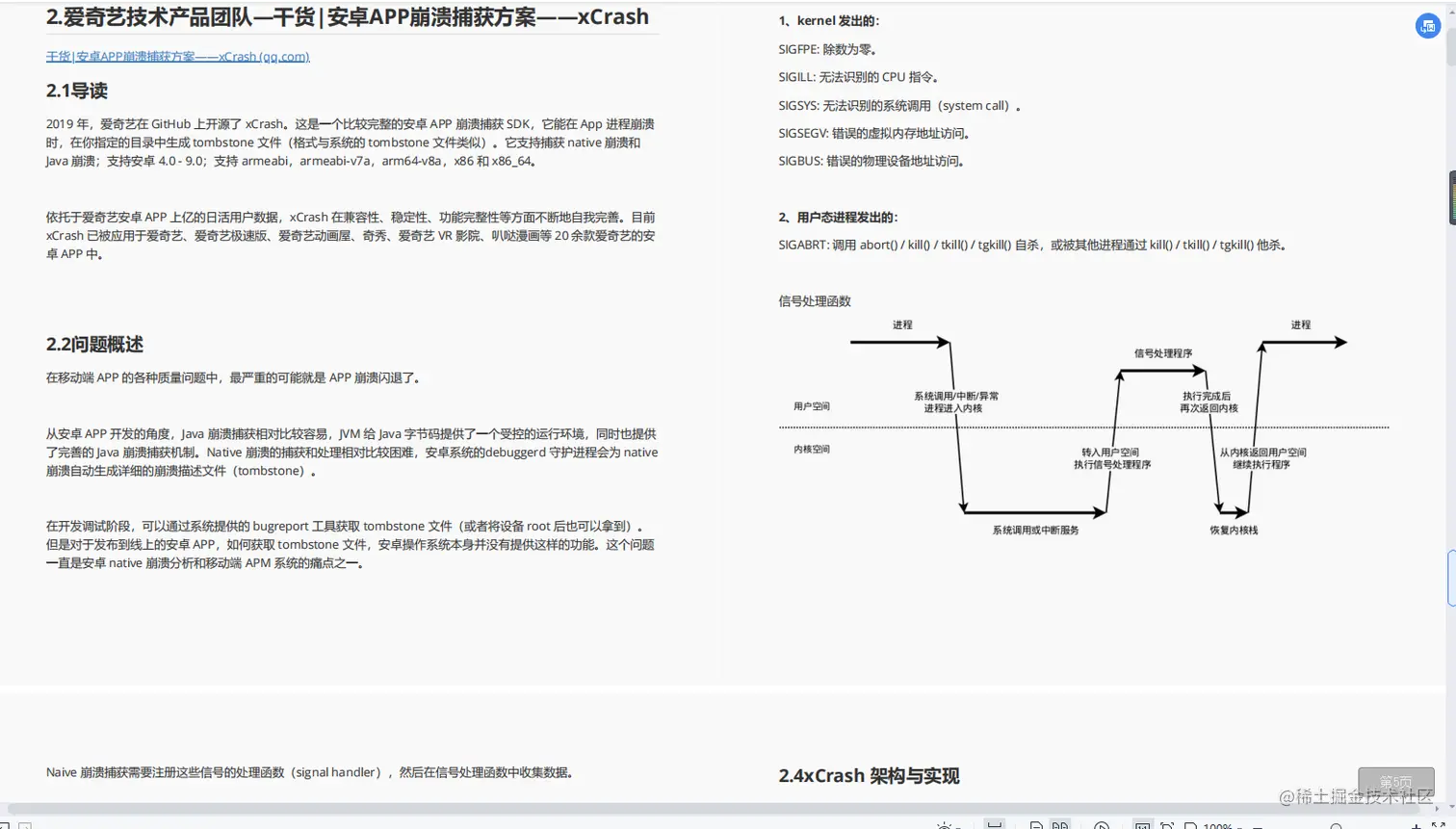Expand the chevron beside the brightness icon
The image size is (1456, 829).
click(x=958, y=825)
